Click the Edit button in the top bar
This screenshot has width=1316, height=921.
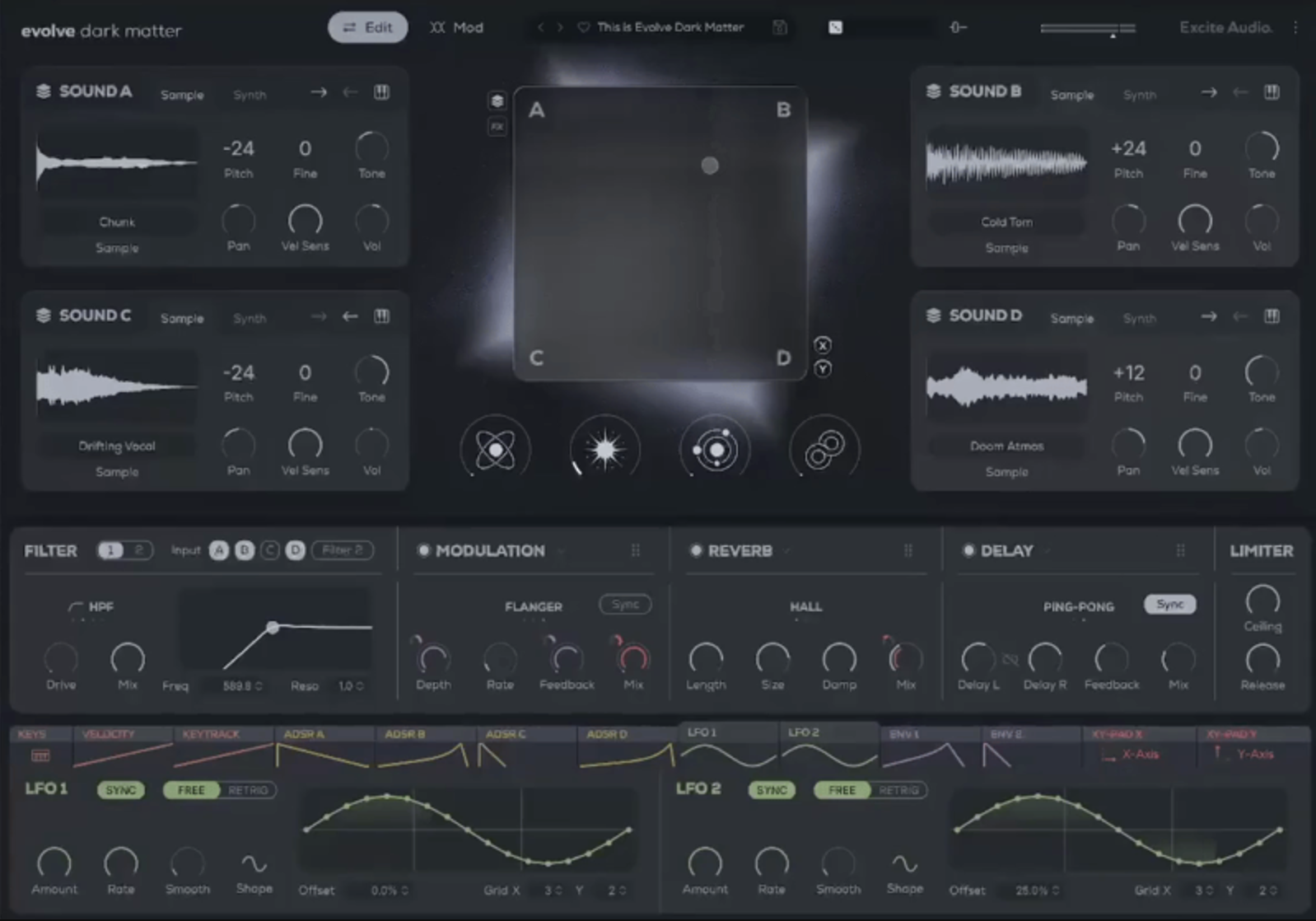[368, 27]
